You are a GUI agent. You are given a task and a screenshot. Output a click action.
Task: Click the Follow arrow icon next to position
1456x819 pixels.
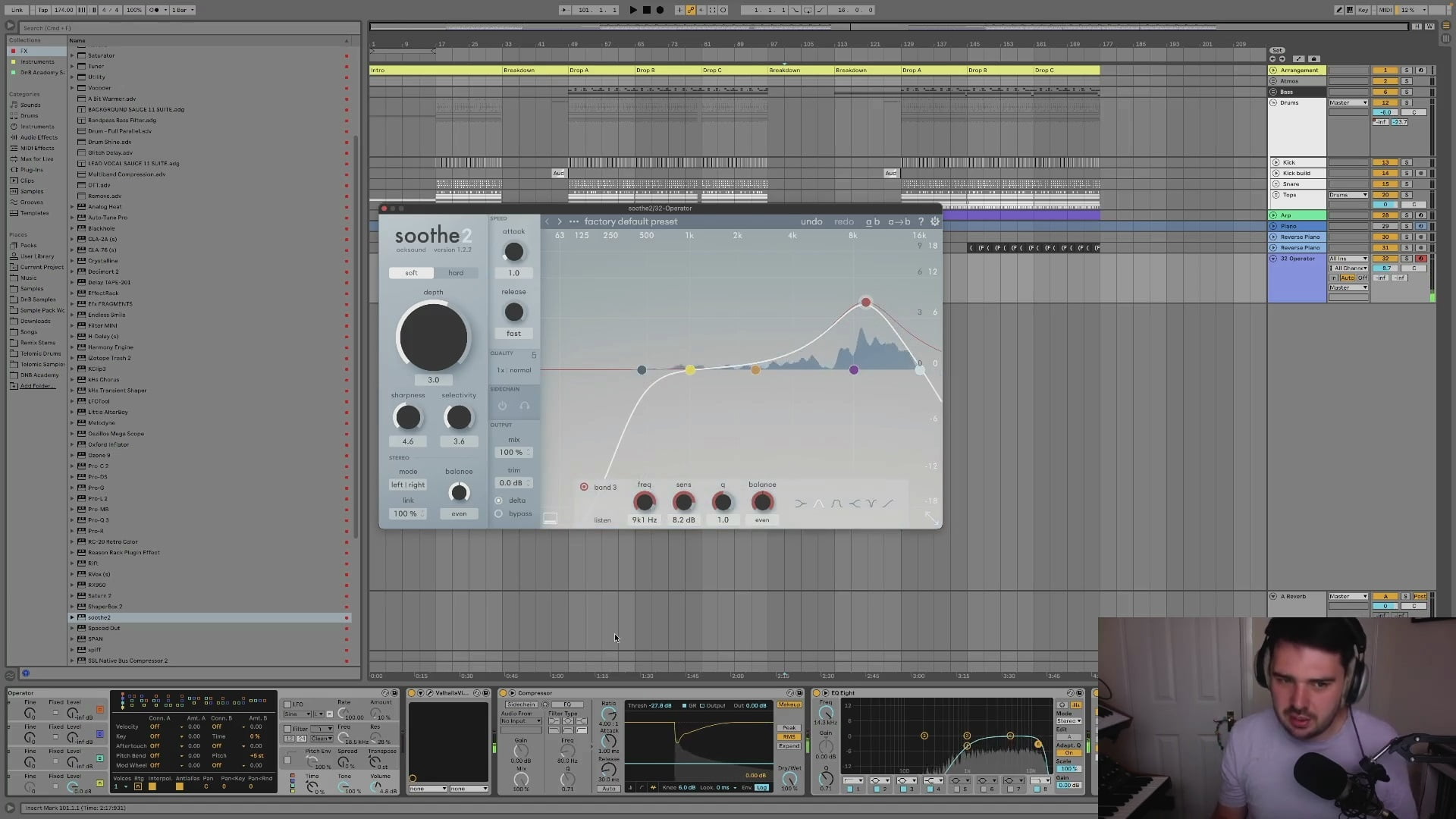[564, 10]
